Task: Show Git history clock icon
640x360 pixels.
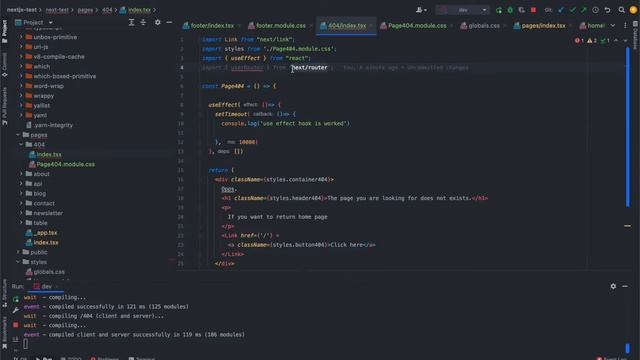Action: (596, 10)
